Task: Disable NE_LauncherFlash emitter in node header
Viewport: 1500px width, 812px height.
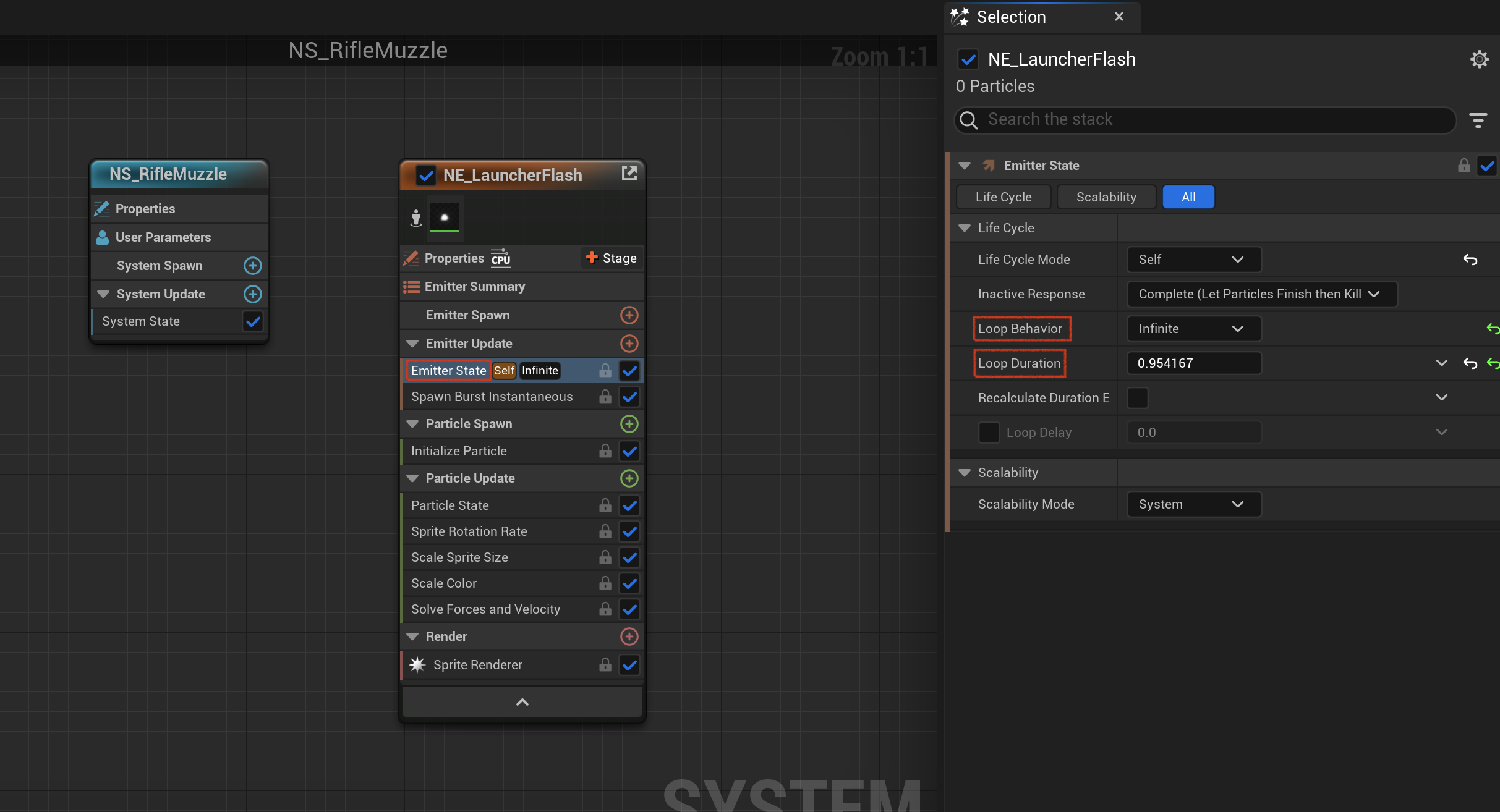Action: [x=426, y=176]
